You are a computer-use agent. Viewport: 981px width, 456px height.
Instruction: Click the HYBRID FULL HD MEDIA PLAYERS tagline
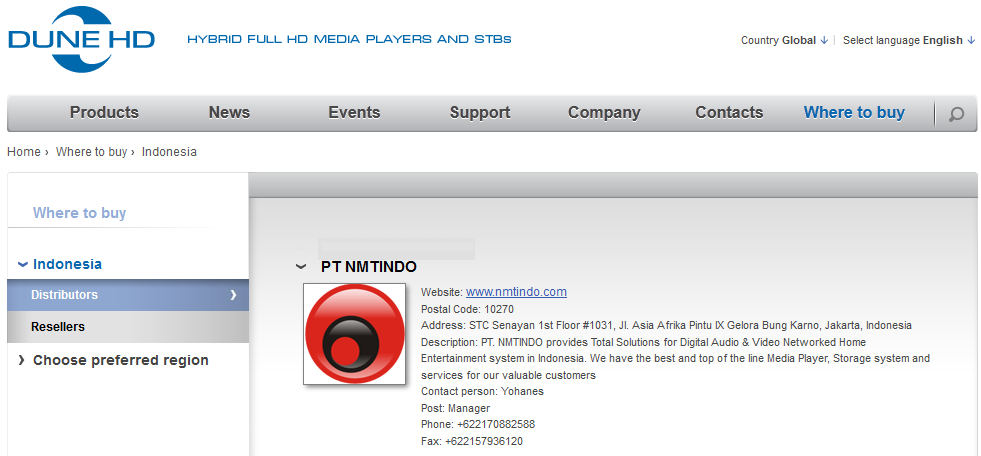coord(349,39)
